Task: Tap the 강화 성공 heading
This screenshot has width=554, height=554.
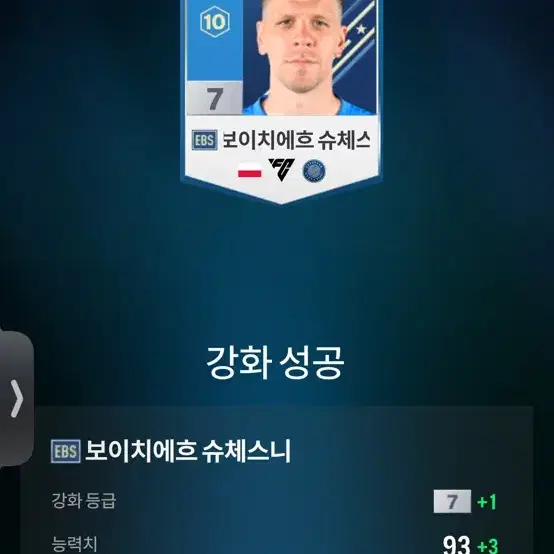Action: [x=275, y=363]
